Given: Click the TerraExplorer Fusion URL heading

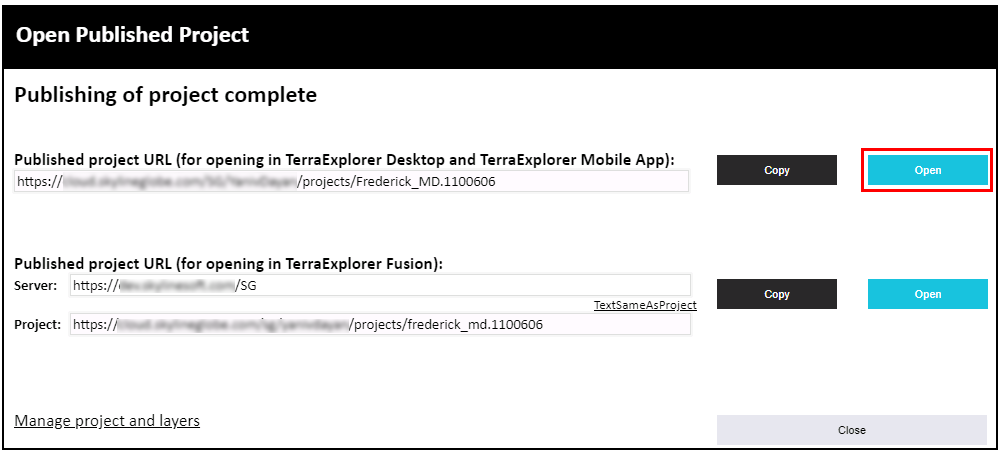Looking at the screenshot, I should pyautogui.click(x=228, y=264).
